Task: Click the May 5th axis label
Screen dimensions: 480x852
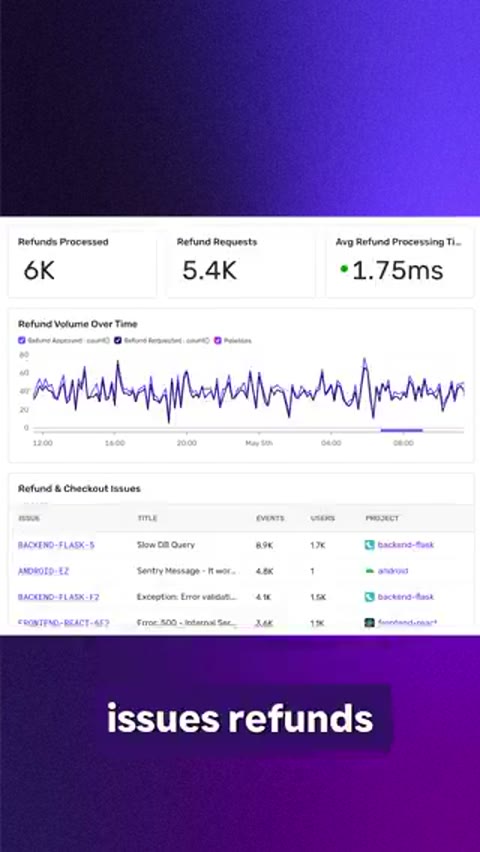Action: click(x=259, y=443)
